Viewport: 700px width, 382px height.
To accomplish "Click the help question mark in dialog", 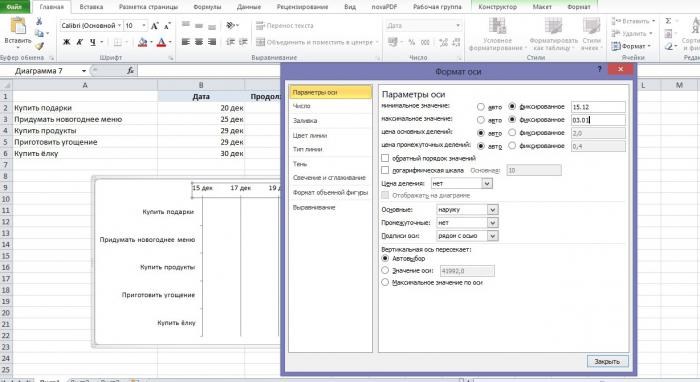I will 600,69.
